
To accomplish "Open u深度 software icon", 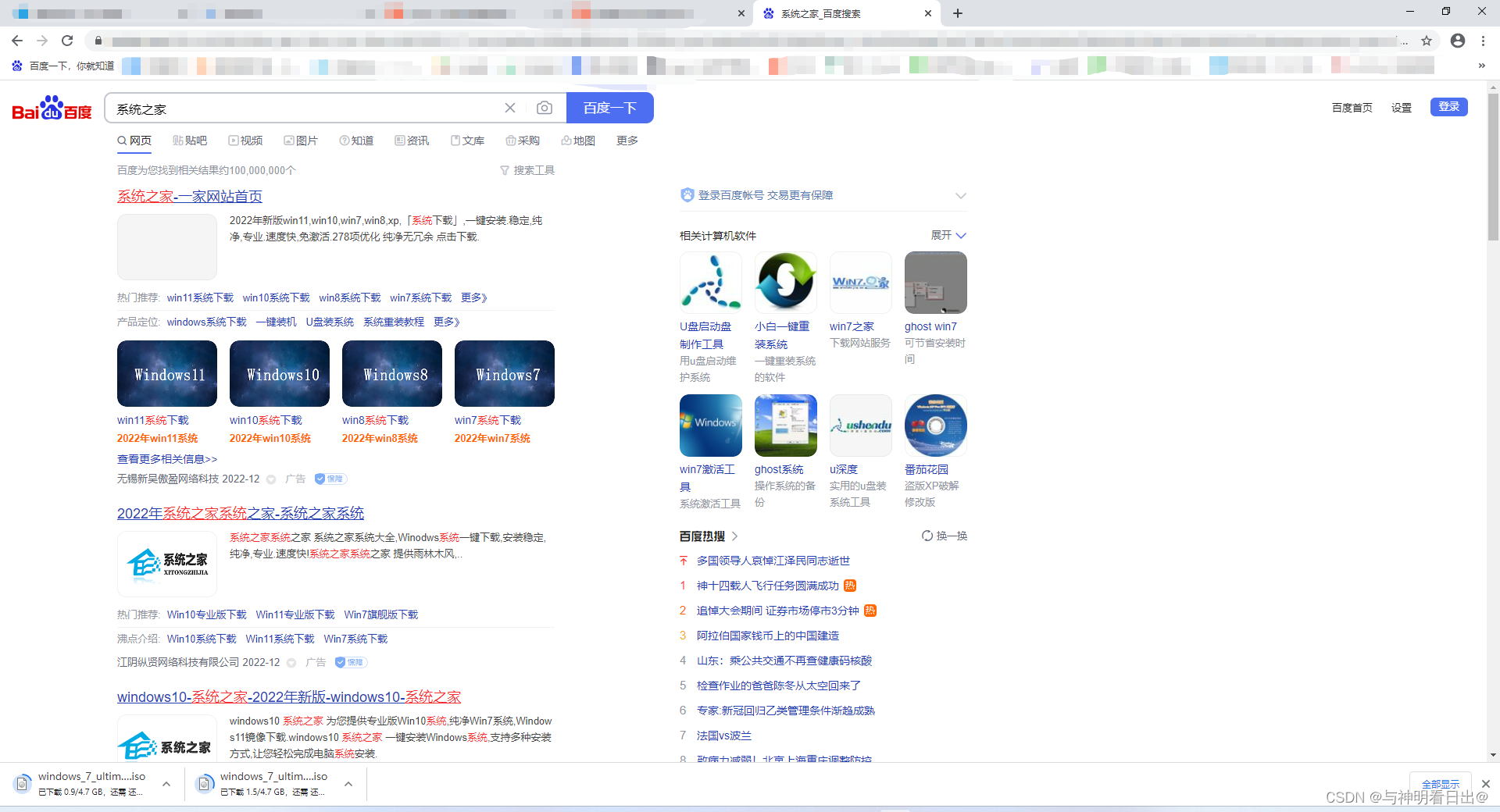I will [x=860, y=426].
